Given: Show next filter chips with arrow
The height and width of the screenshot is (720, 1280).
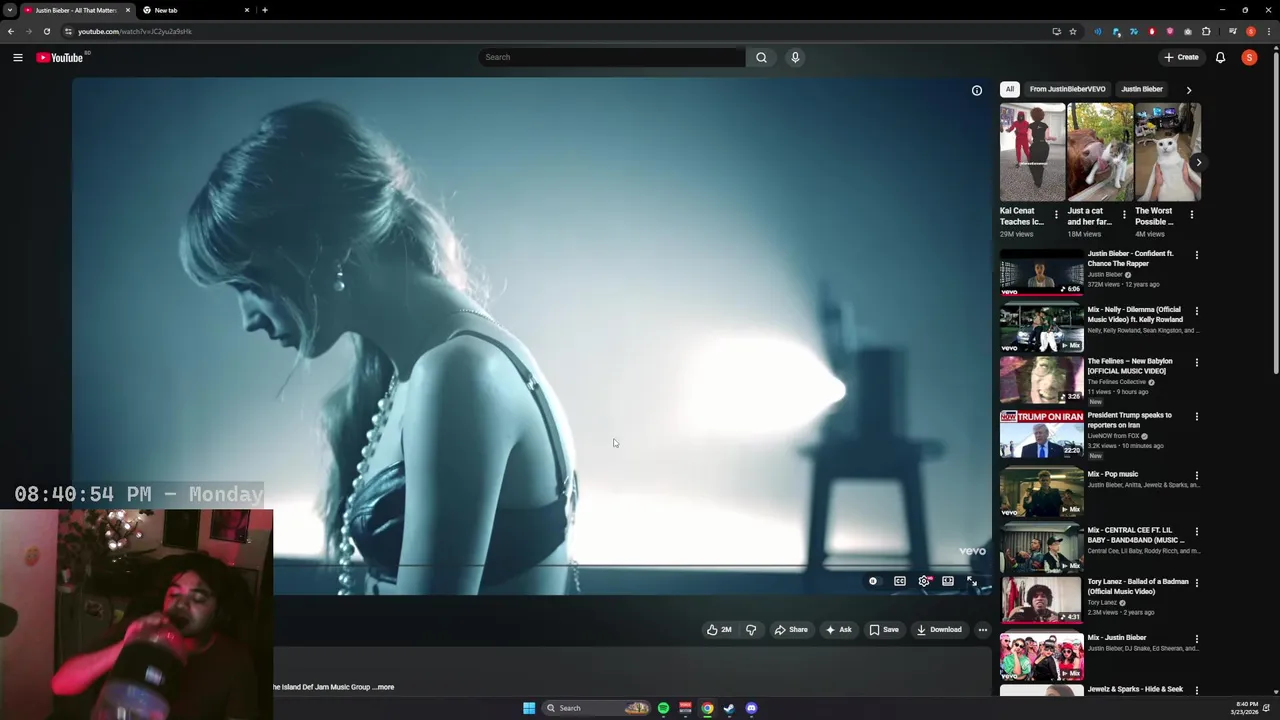Looking at the screenshot, I should pos(1189,90).
